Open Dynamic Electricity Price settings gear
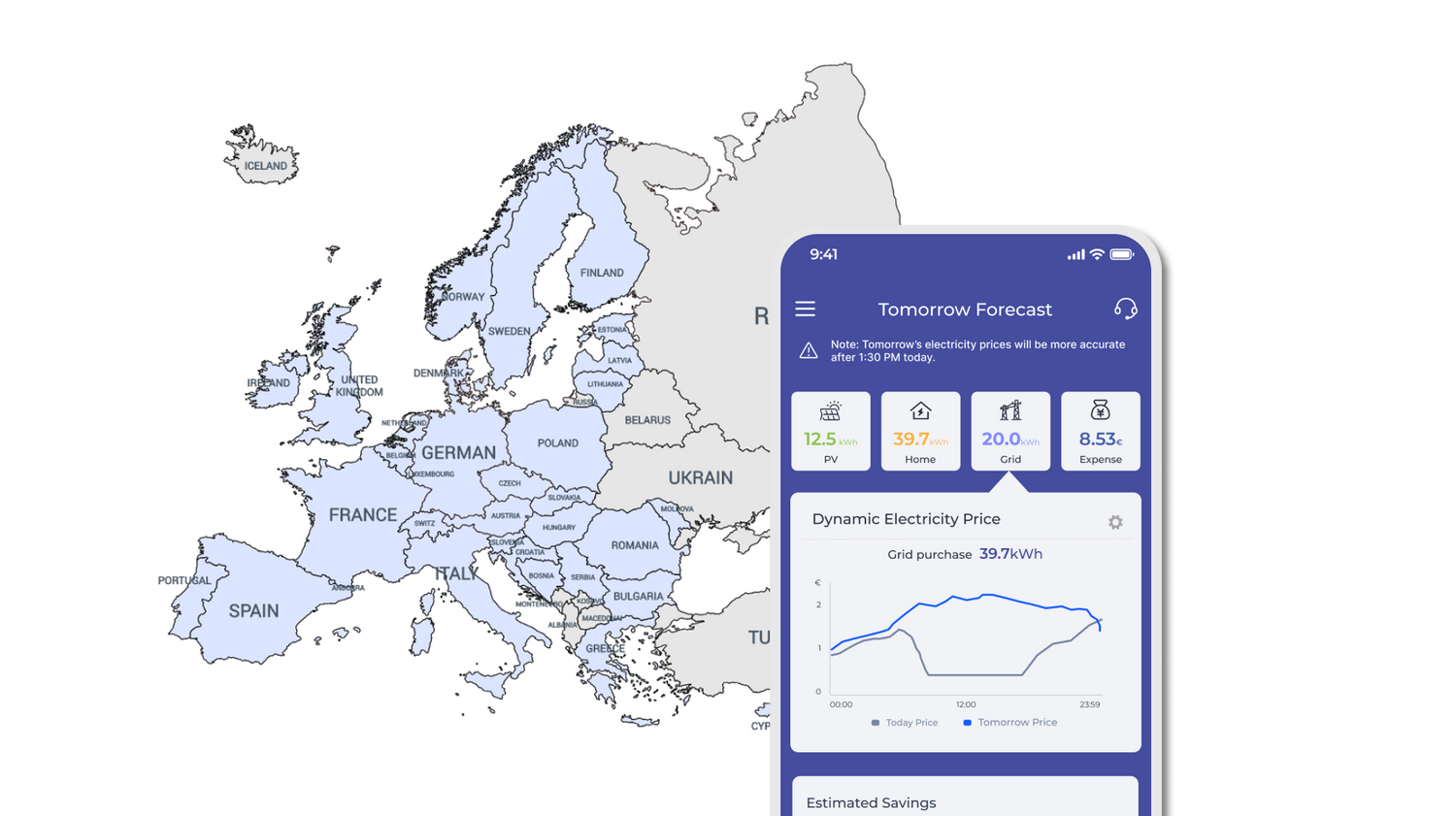 pyautogui.click(x=1115, y=522)
